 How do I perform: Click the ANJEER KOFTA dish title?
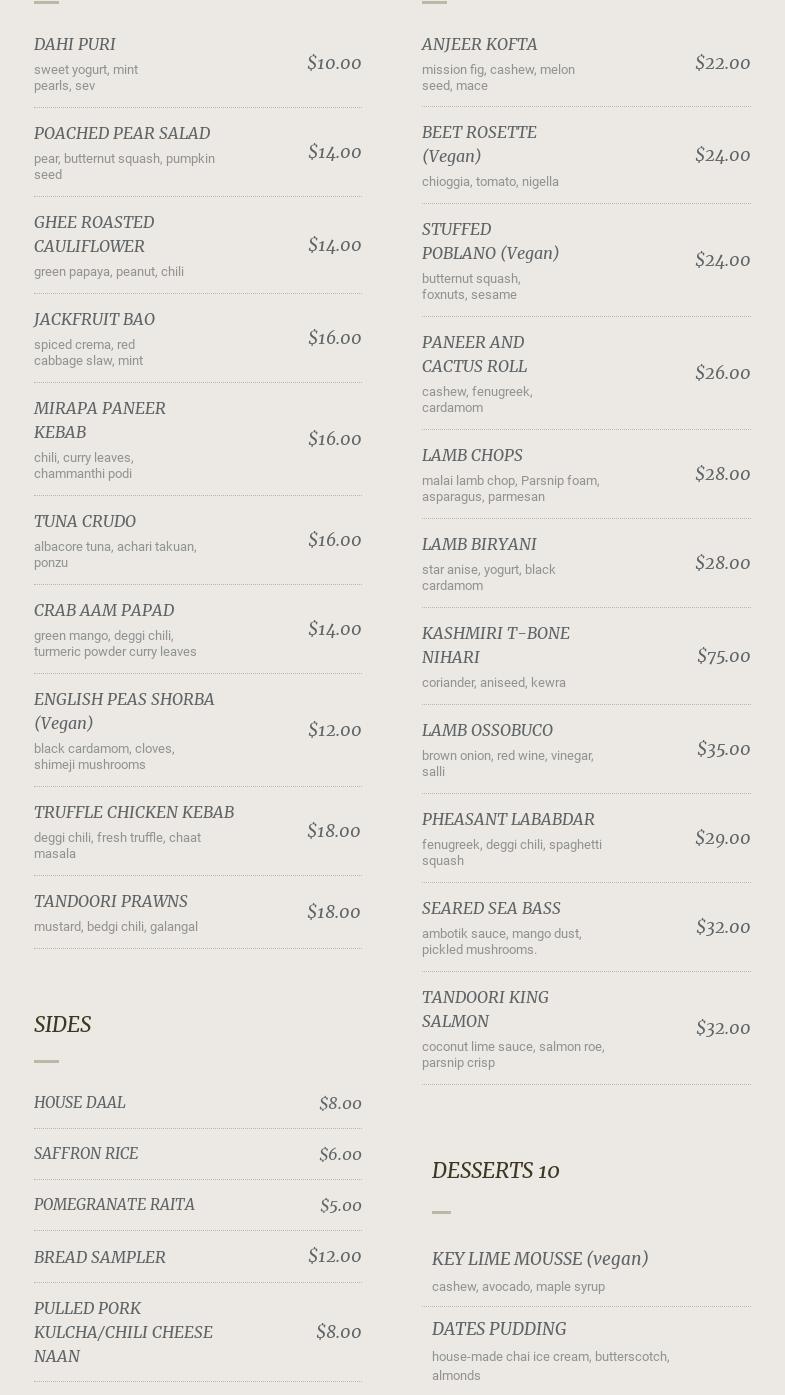pyautogui.click(x=479, y=44)
